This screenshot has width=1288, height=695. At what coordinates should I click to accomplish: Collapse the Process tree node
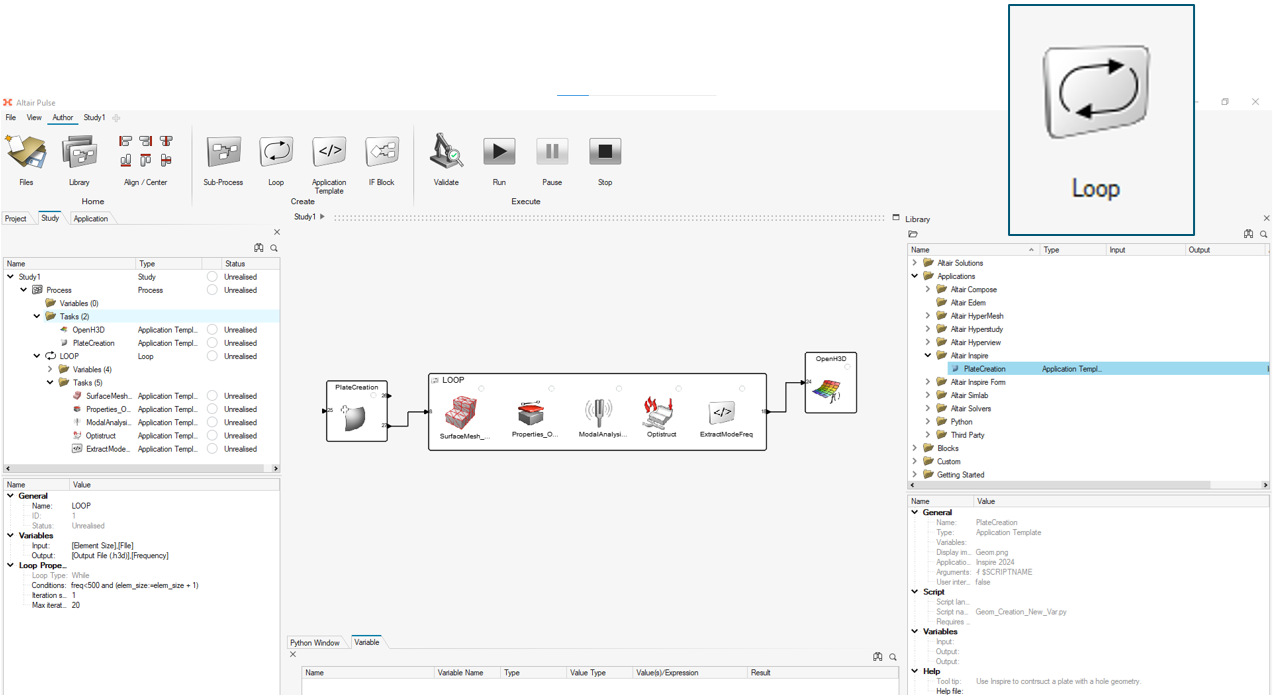[x=24, y=290]
